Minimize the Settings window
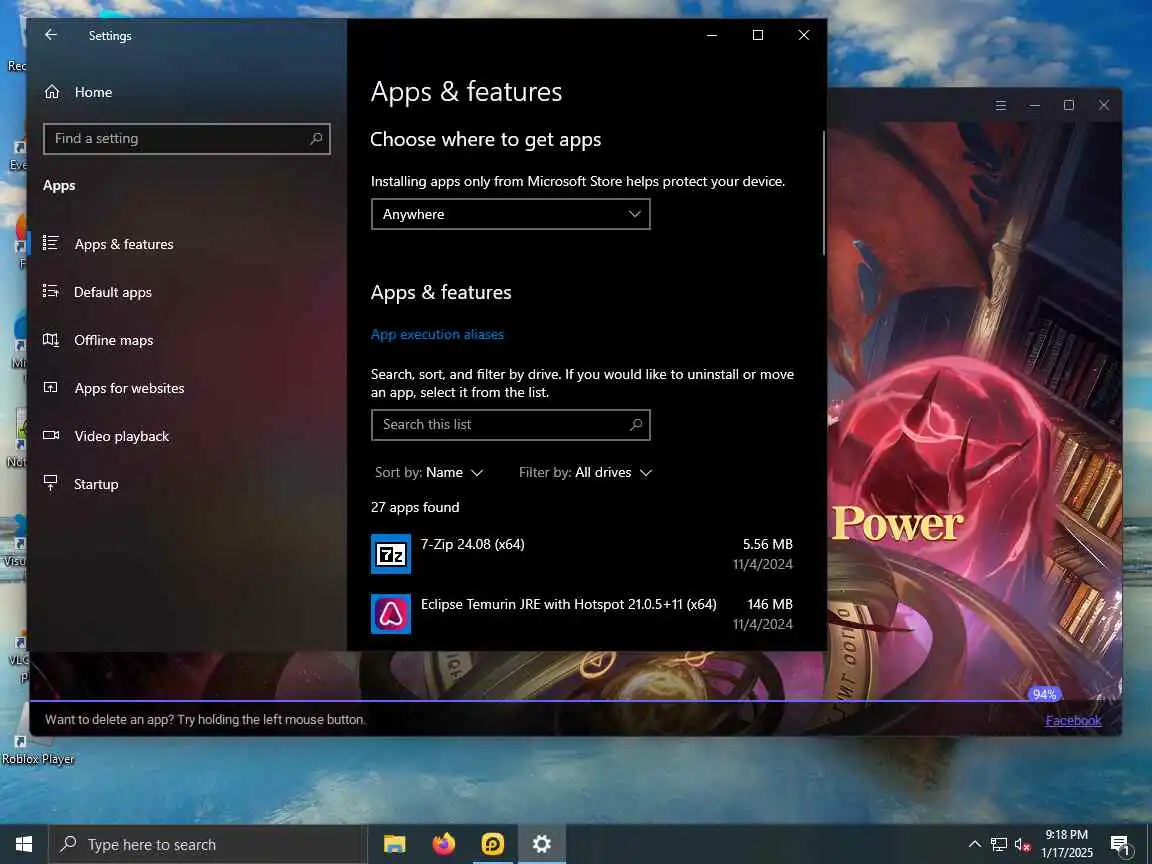This screenshot has width=1152, height=864. 711,35
